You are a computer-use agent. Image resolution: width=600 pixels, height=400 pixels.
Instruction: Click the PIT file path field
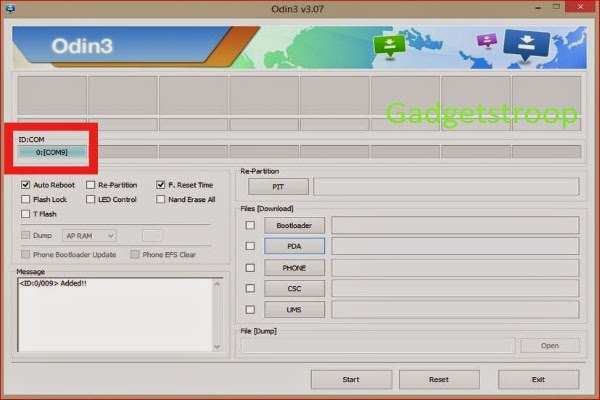pos(446,187)
